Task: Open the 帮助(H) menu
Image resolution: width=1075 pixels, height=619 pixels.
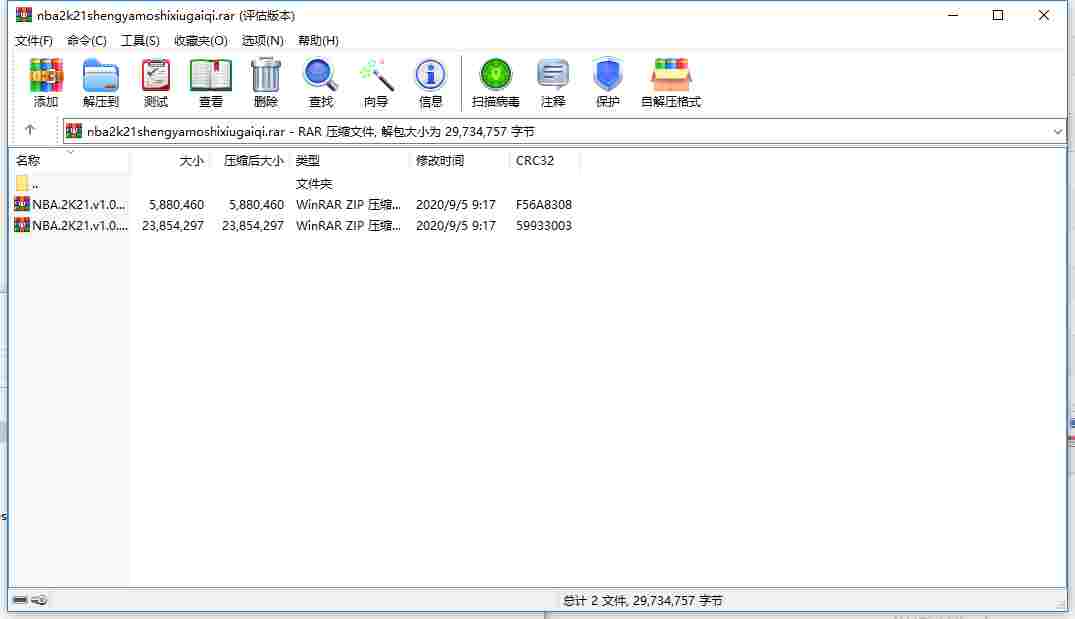Action: pyautogui.click(x=318, y=40)
